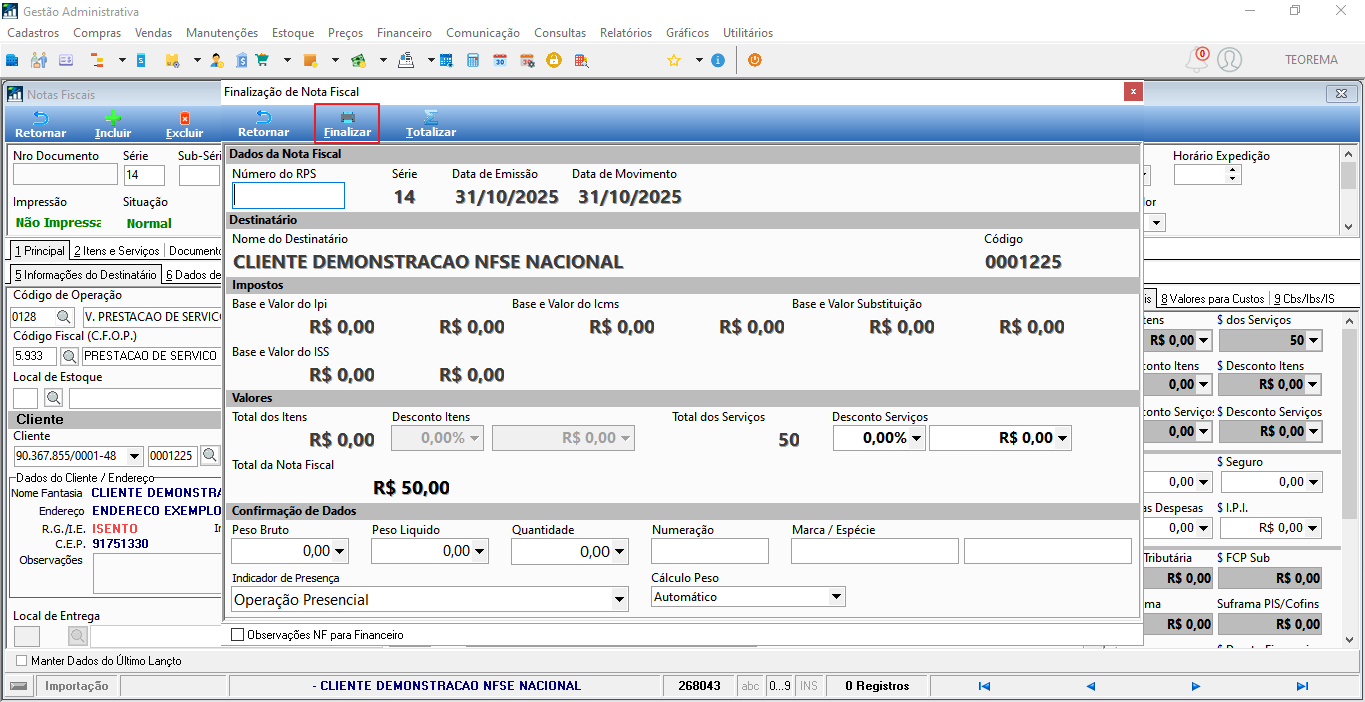Click magnifier beside C.F.O.P. 5.933
The width and height of the screenshot is (1365, 702).
pyautogui.click(x=70, y=356)
